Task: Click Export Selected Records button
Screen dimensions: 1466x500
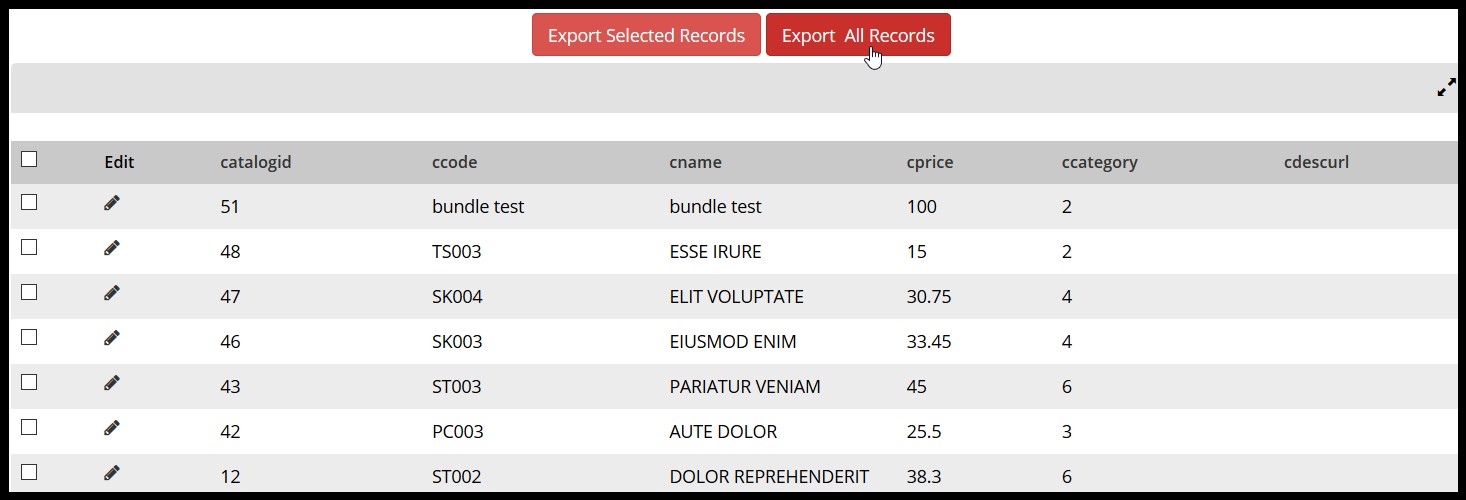Action: [x=646, y=35]
